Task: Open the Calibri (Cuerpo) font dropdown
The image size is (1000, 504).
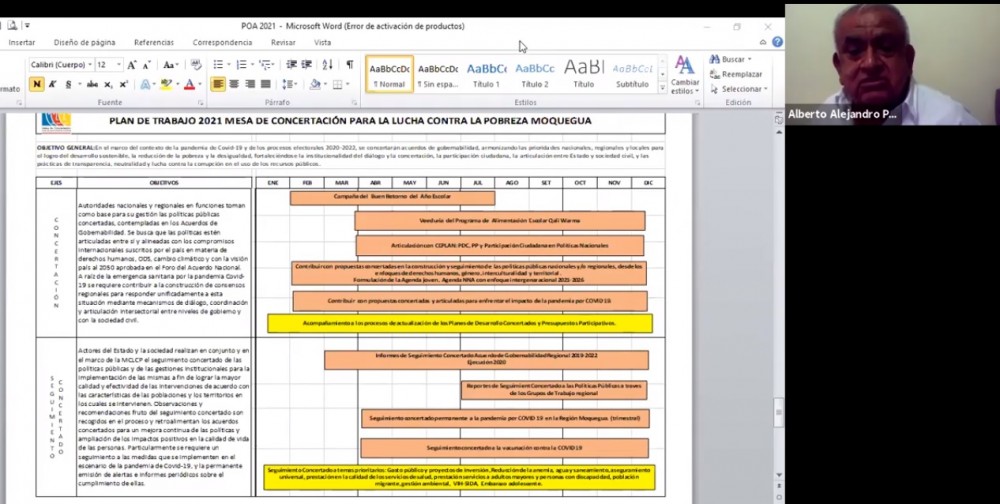Action: (87, 65)
